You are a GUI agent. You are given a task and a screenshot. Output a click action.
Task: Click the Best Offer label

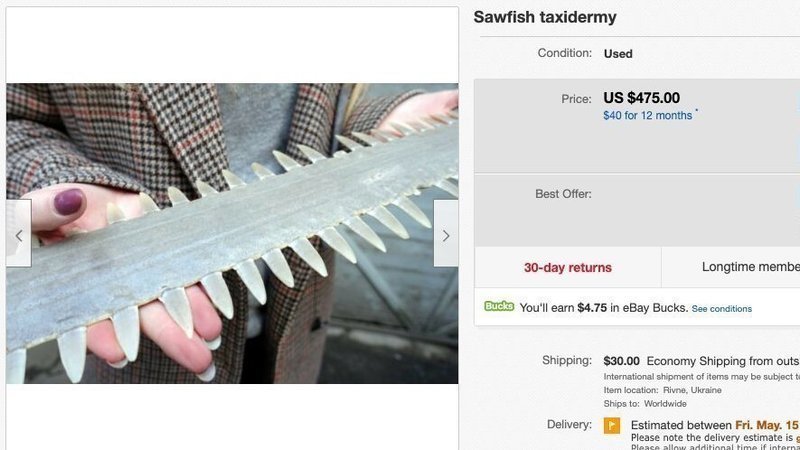point(563,194)
